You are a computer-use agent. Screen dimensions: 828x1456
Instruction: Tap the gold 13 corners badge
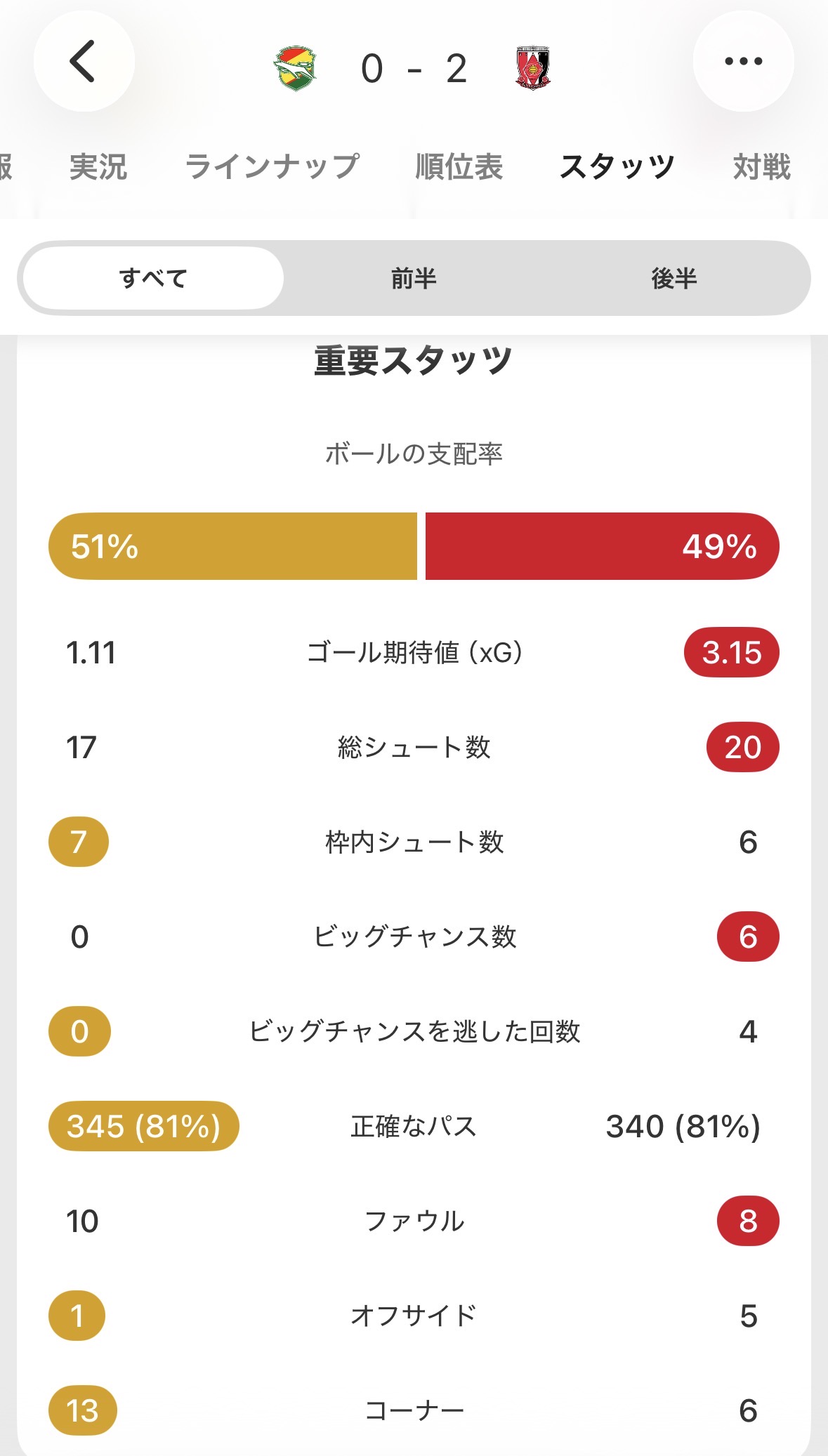82,1410
